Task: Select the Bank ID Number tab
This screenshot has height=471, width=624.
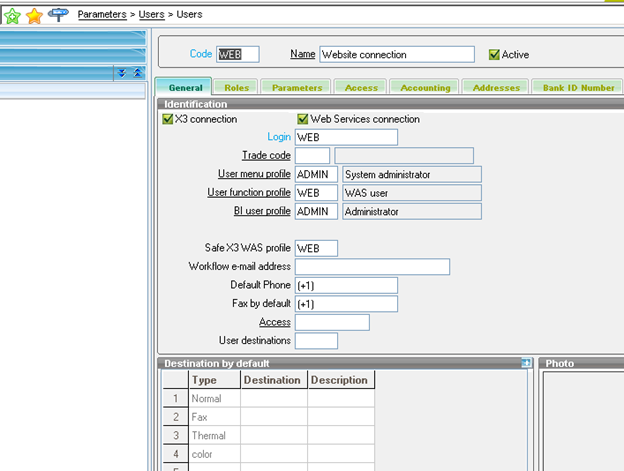Action: tap(577, 88)
